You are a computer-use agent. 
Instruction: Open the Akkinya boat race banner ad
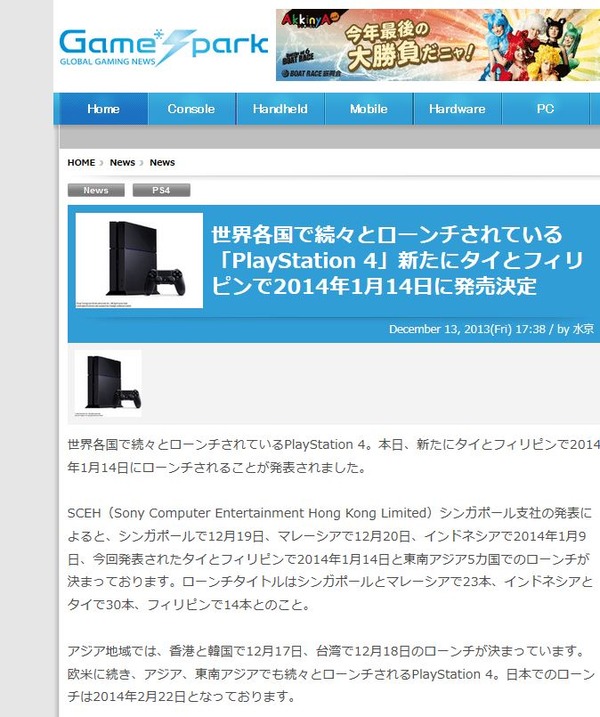[438, 45]
